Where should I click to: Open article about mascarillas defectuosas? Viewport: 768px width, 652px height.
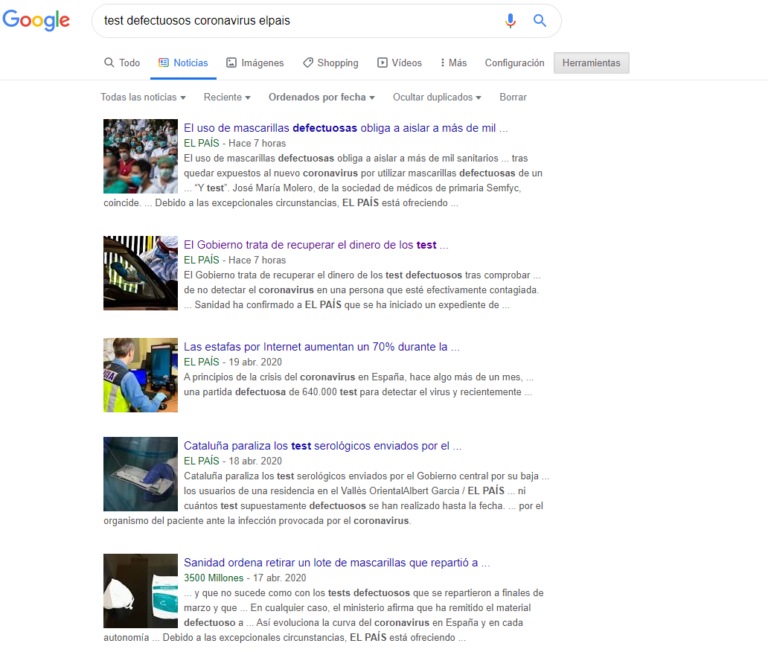(x=346, y=128)
